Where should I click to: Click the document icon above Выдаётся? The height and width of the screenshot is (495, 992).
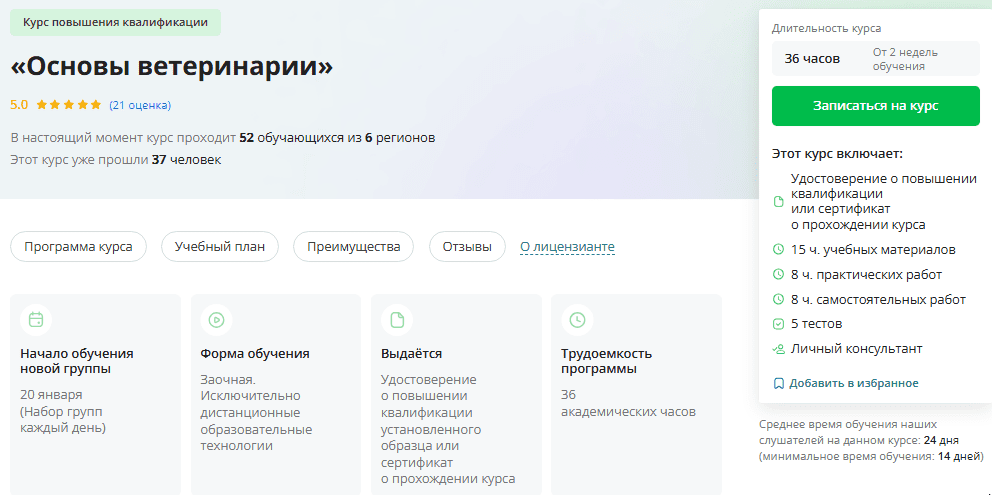tap(397, 320)
